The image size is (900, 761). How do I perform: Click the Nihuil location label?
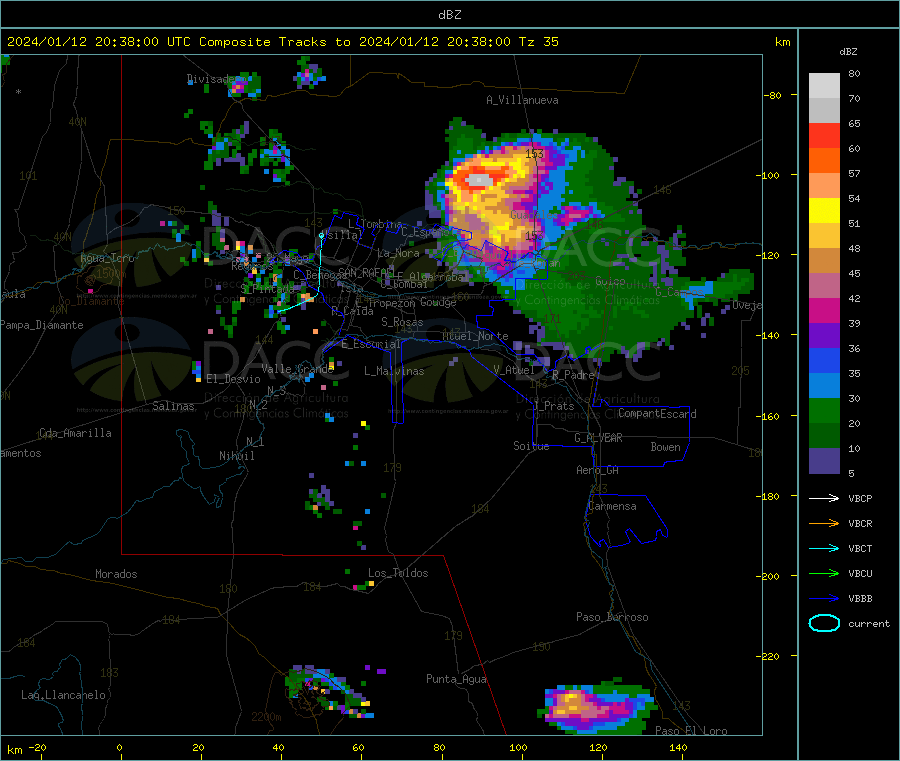236,456
